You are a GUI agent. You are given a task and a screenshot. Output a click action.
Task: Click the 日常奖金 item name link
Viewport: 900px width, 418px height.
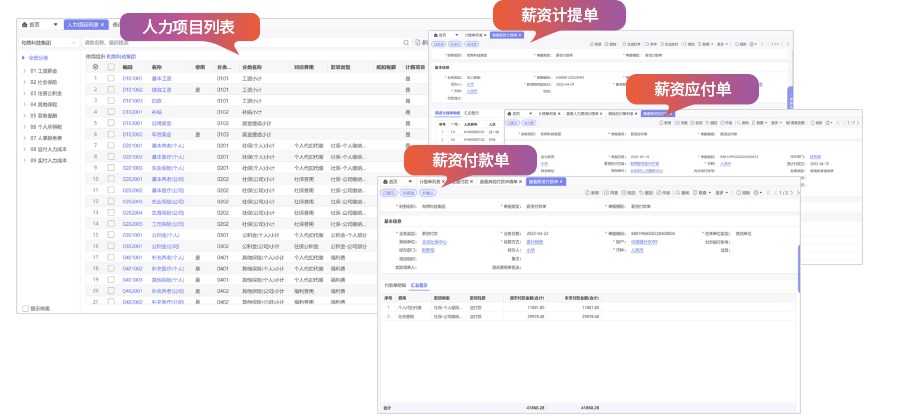(x=161, y=123)
